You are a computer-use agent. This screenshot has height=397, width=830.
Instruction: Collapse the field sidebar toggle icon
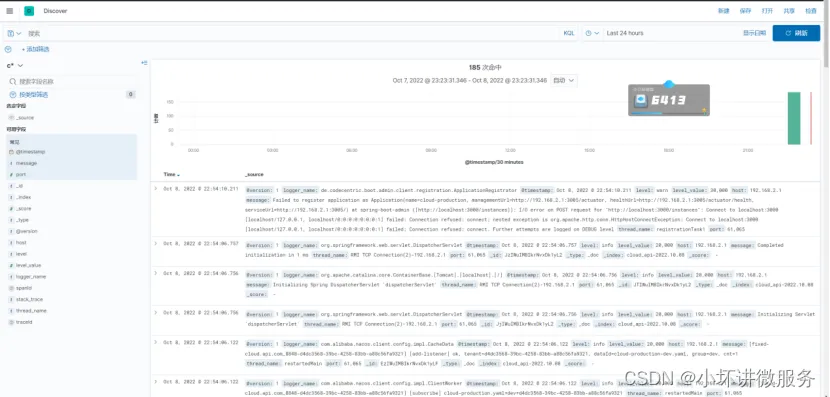pos(144,63)
